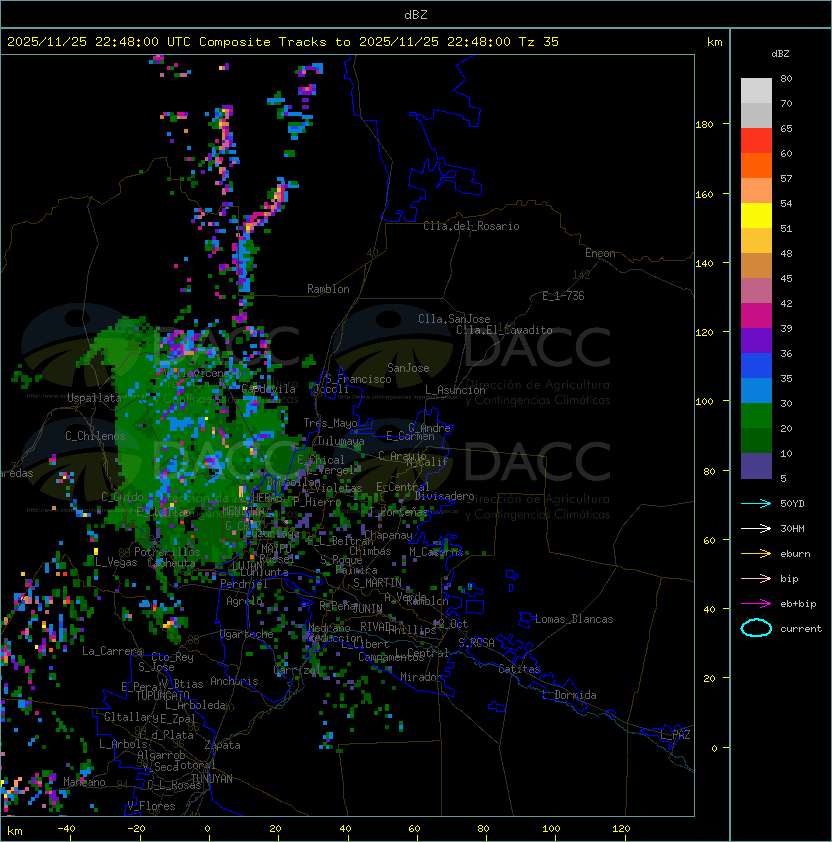Screen dimensions: 832x842
Task: Click the '50YD' legend label
Action: click(x=792, y=504)
